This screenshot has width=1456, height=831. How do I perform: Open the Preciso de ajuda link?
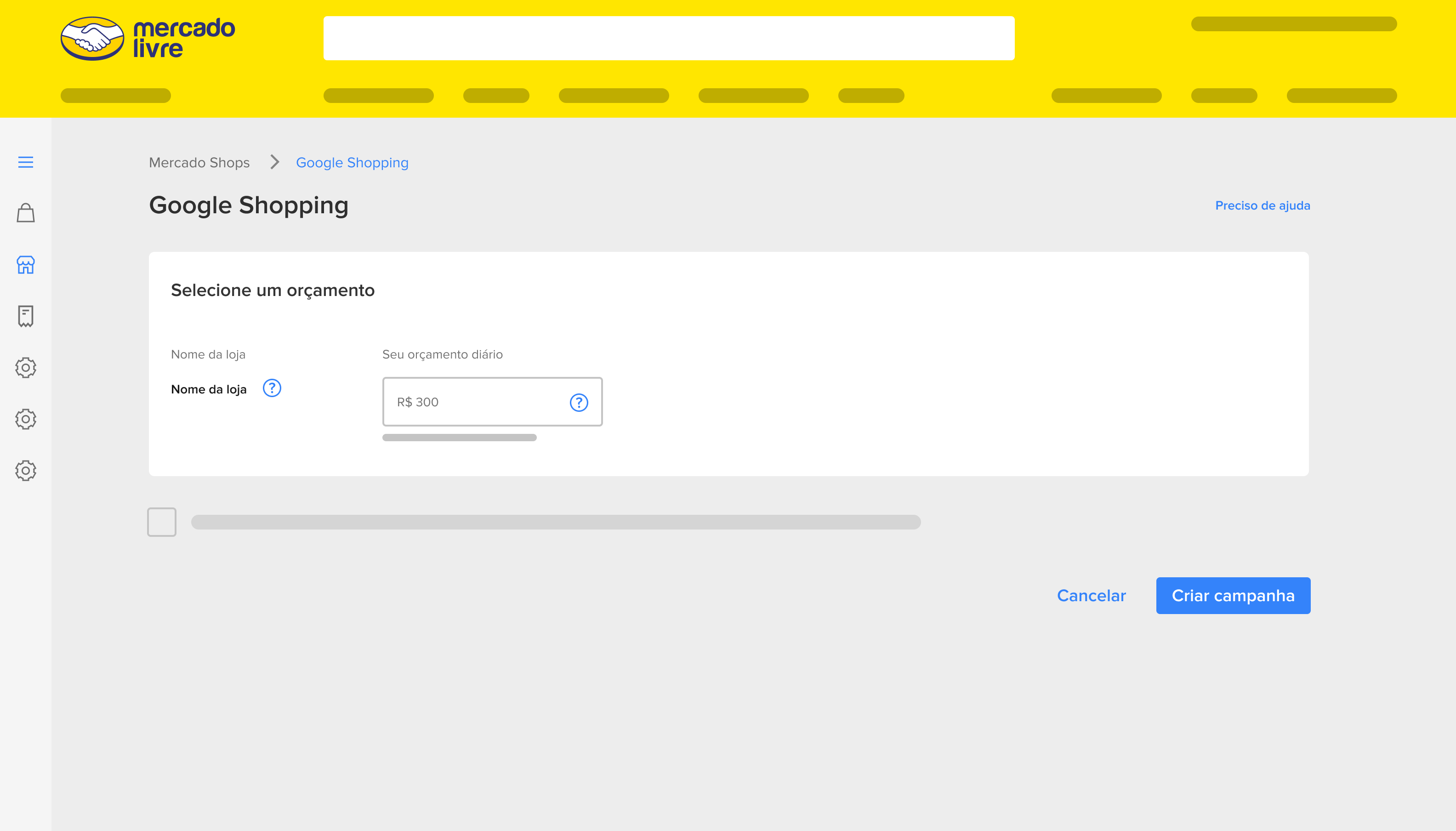[x=1263, y=205]
